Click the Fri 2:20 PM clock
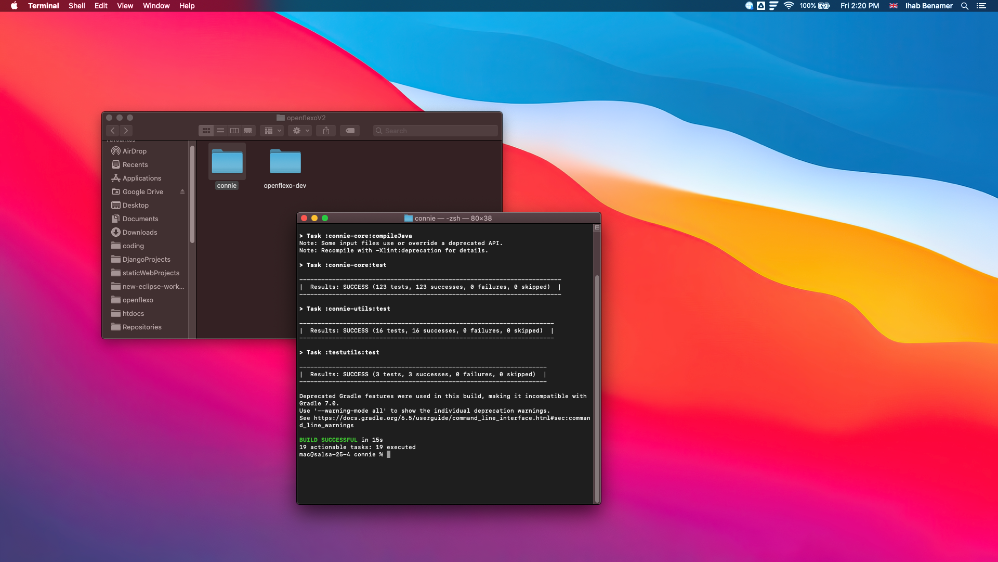This screenshot has height=562, width=998. pyautogui.click(x=859, y=6)
